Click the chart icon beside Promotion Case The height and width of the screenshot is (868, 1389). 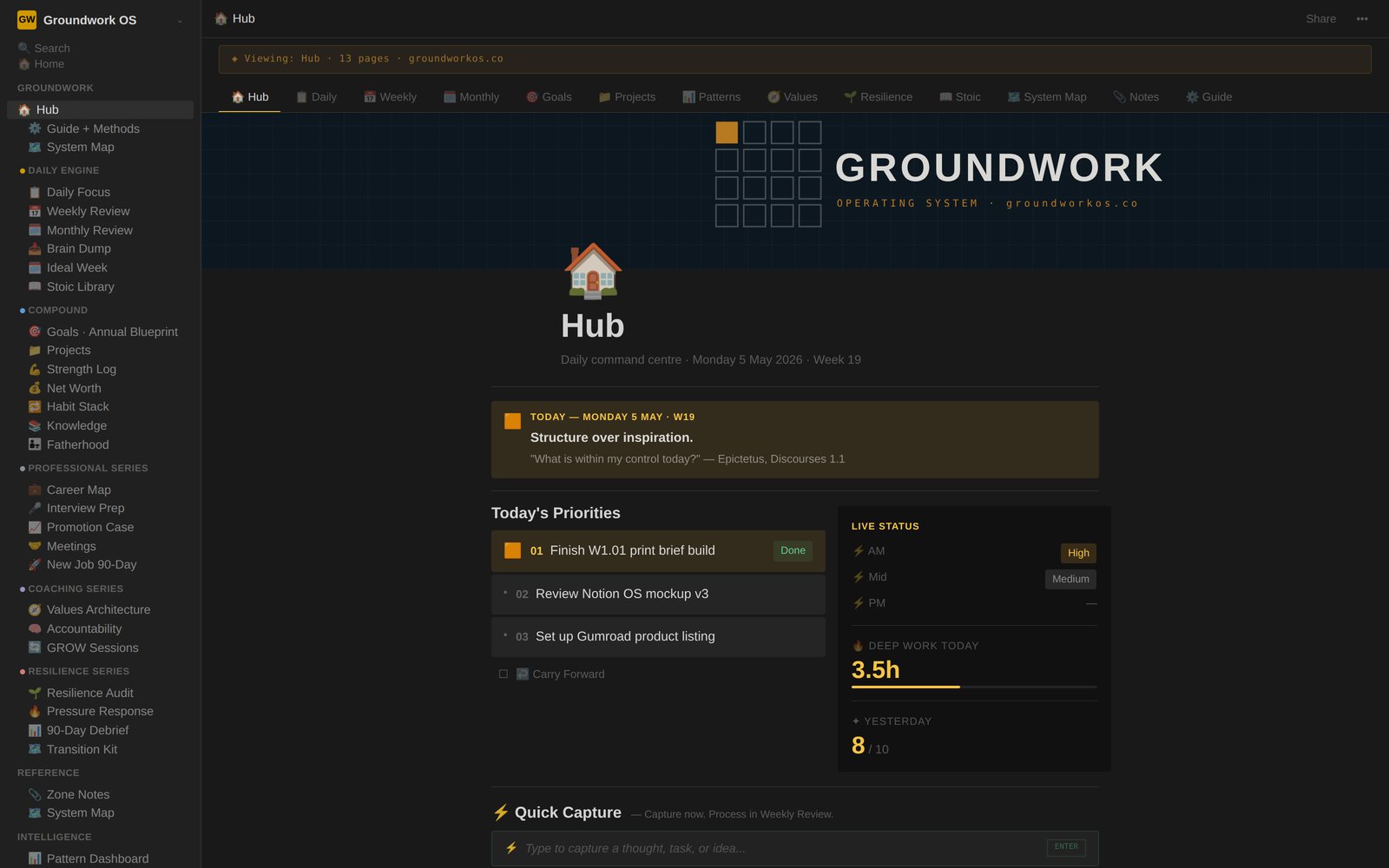[35, 527]
